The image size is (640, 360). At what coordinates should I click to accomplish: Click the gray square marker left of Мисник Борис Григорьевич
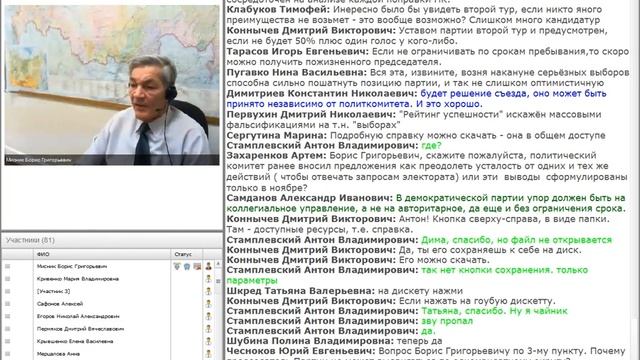[x=7, y=266]
